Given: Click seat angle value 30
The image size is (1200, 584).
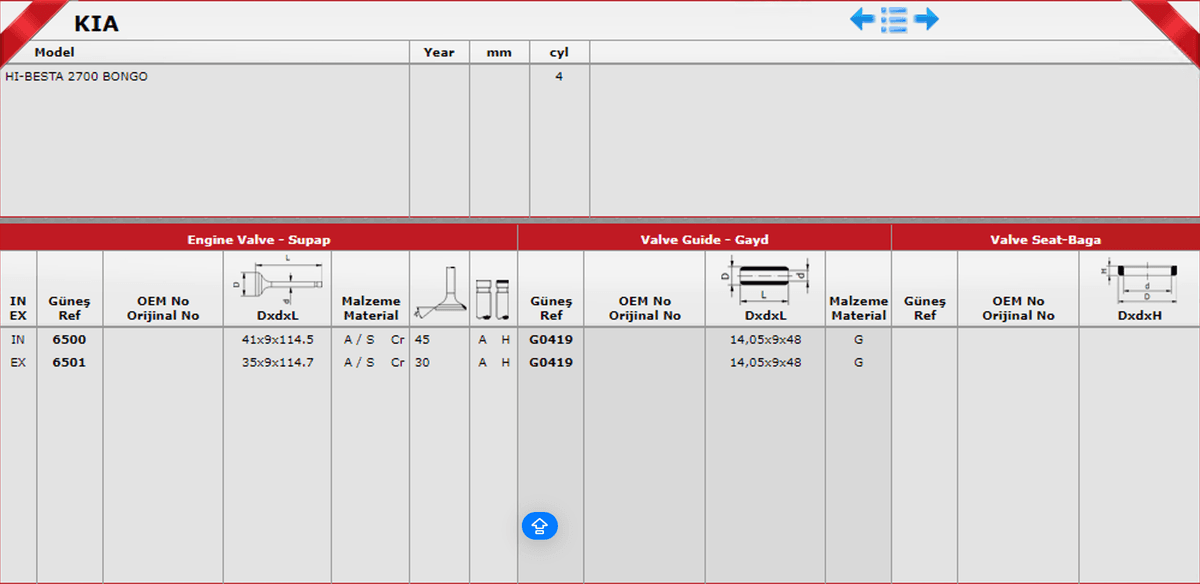Looking at the screenshot, I should tap(422, 362).
